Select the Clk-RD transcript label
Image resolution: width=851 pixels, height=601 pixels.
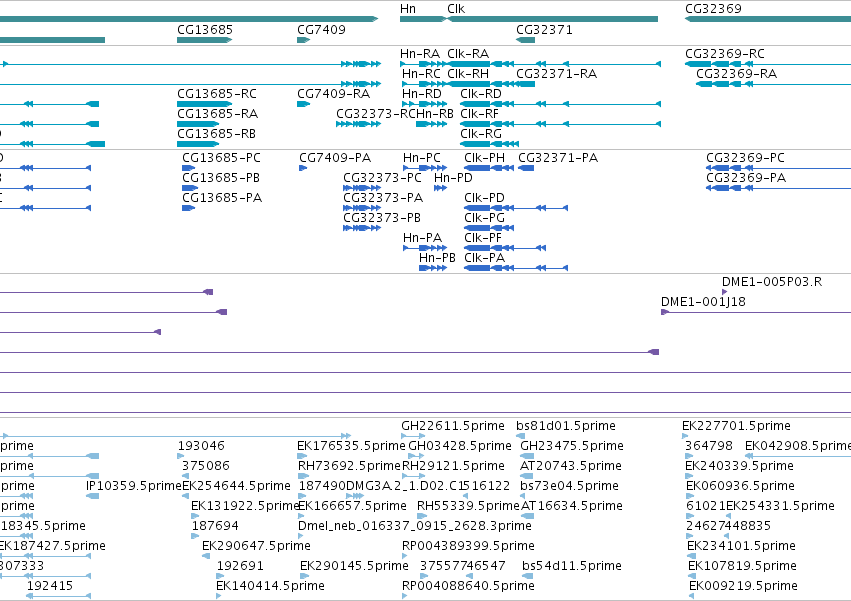(x=481, y=94)
